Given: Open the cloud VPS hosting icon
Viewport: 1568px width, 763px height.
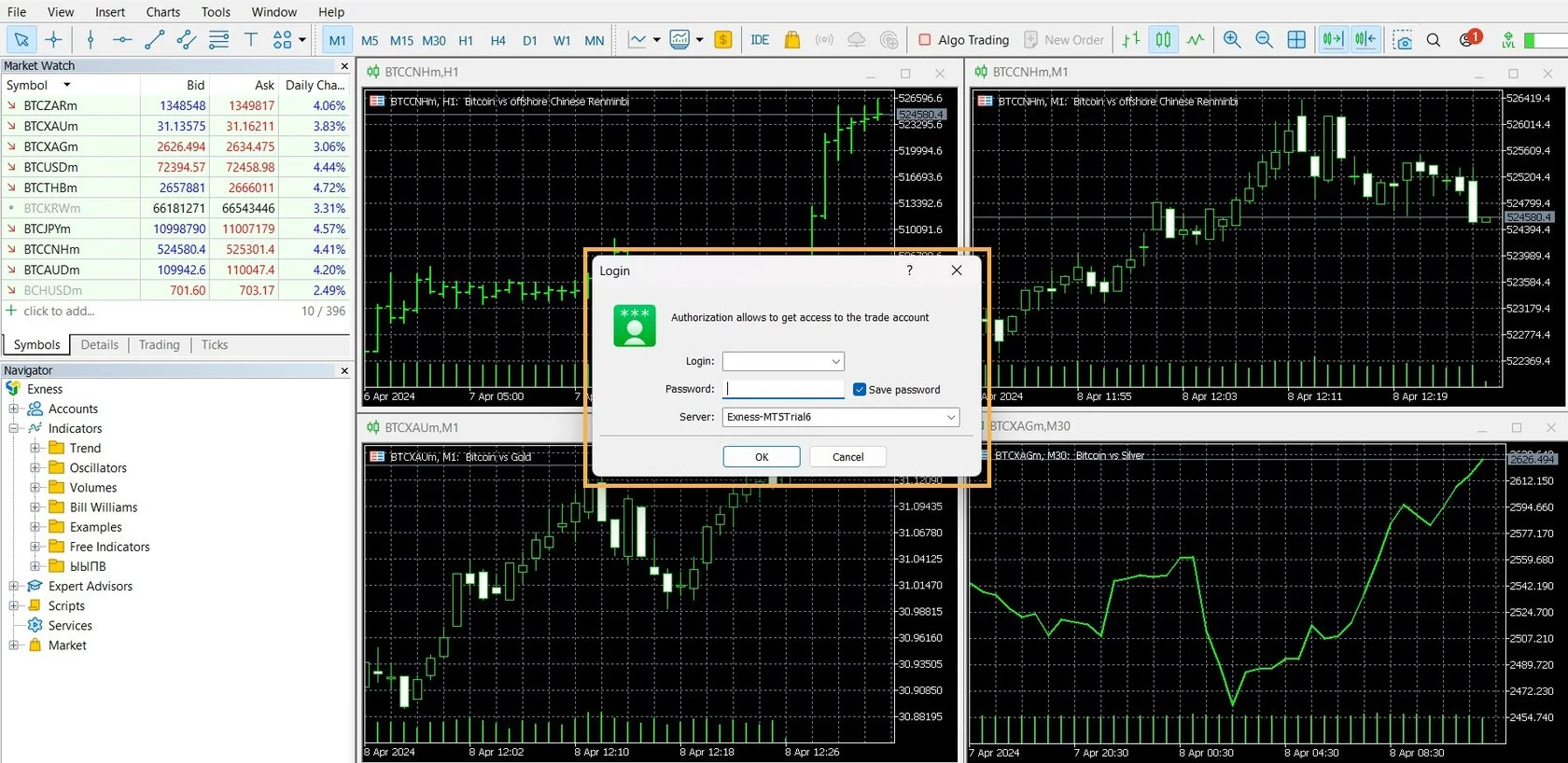Looking at the screenshot, I should click(856, 39).
